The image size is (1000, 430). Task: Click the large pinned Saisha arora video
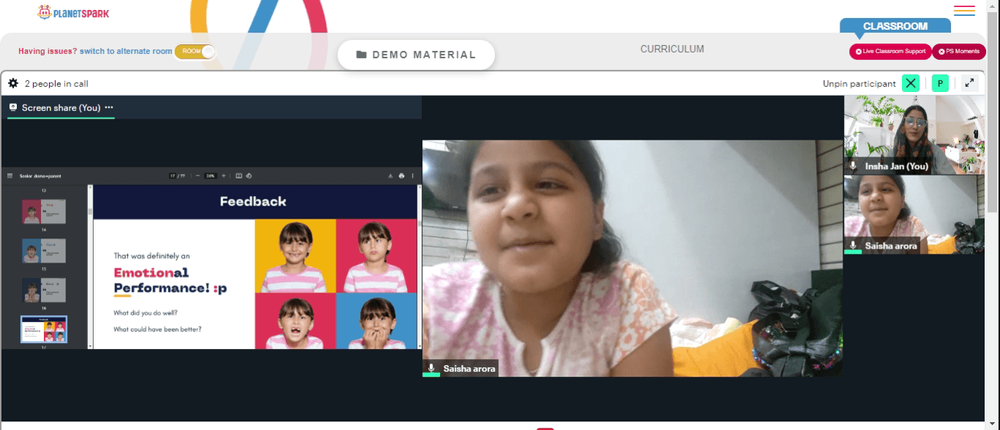pos(632,258)
